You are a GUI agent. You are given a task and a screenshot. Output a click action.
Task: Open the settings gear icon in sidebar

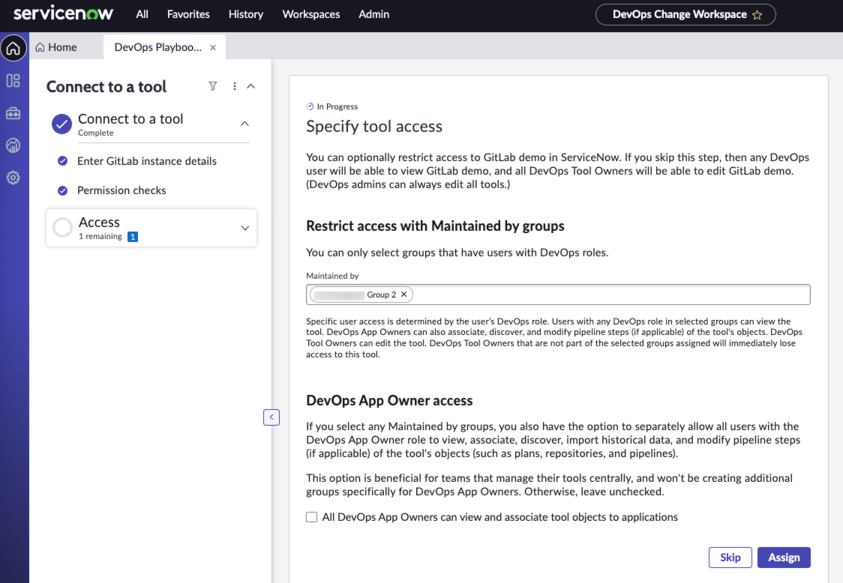tap(13, 177)
